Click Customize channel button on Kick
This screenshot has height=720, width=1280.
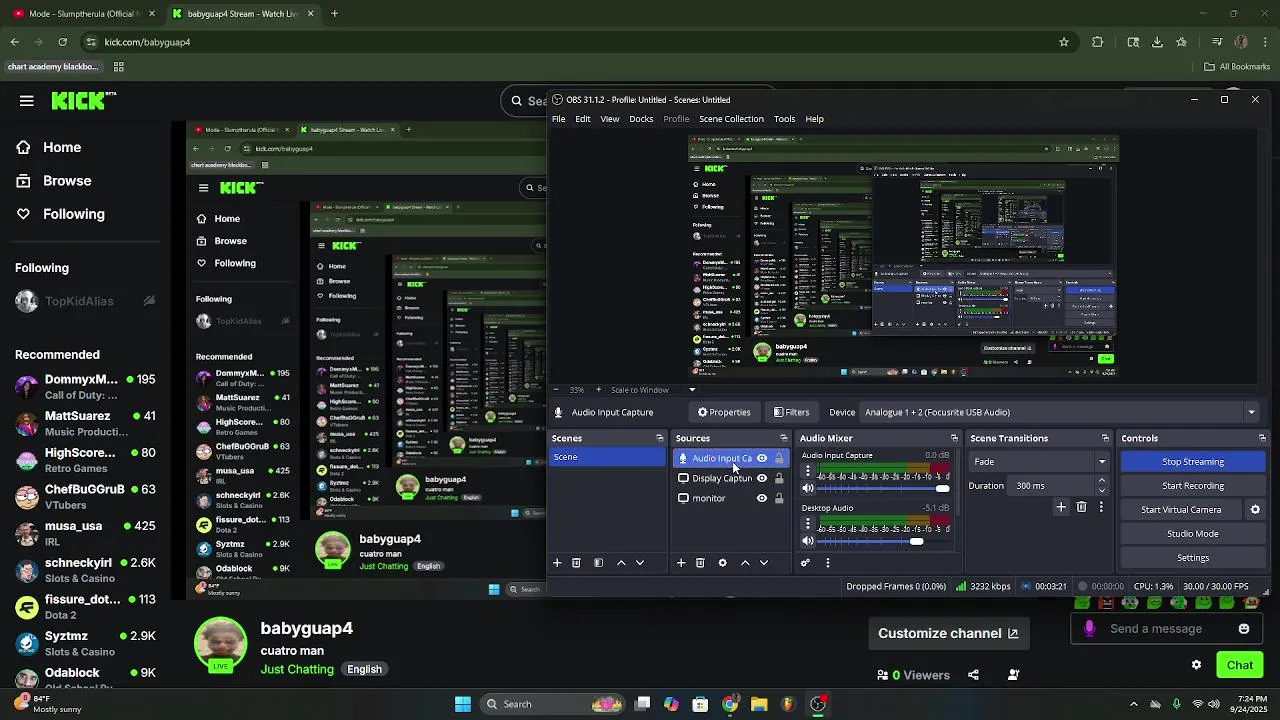point(948,633)
